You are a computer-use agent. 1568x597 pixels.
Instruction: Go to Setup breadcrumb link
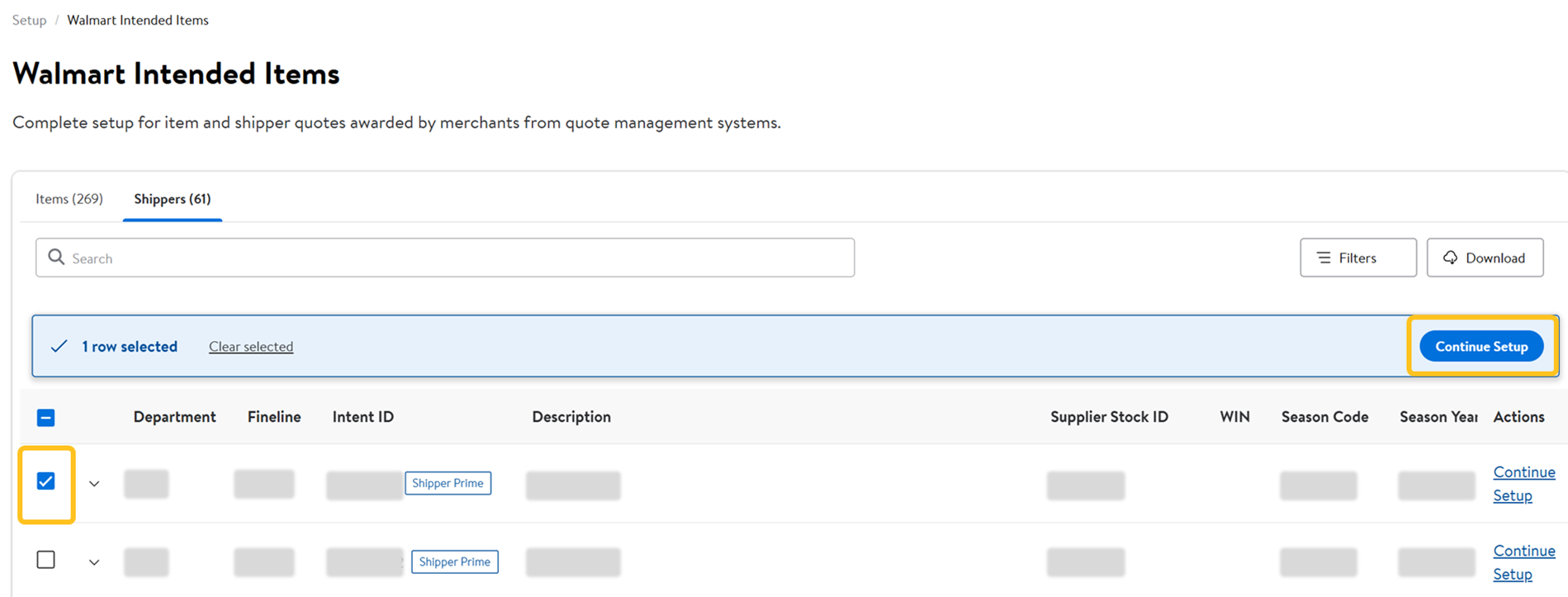point(29,20)
